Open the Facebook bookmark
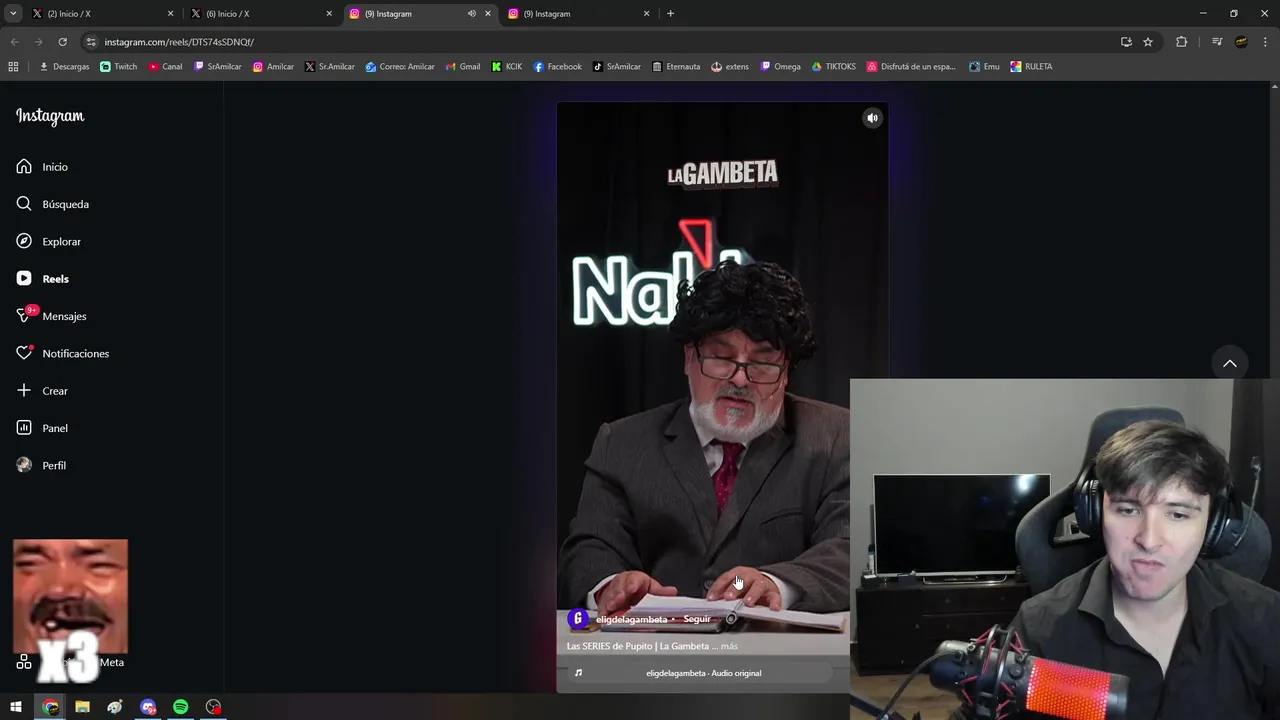This screenshot has width=1280, height=720. click(557, 67)
